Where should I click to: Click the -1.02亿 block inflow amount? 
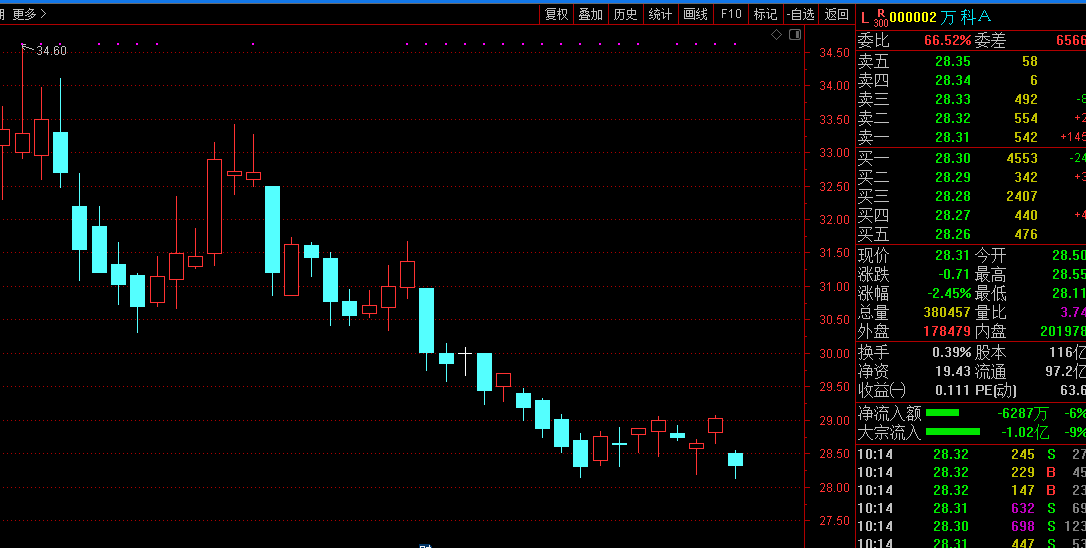(x=1024, y=433)
